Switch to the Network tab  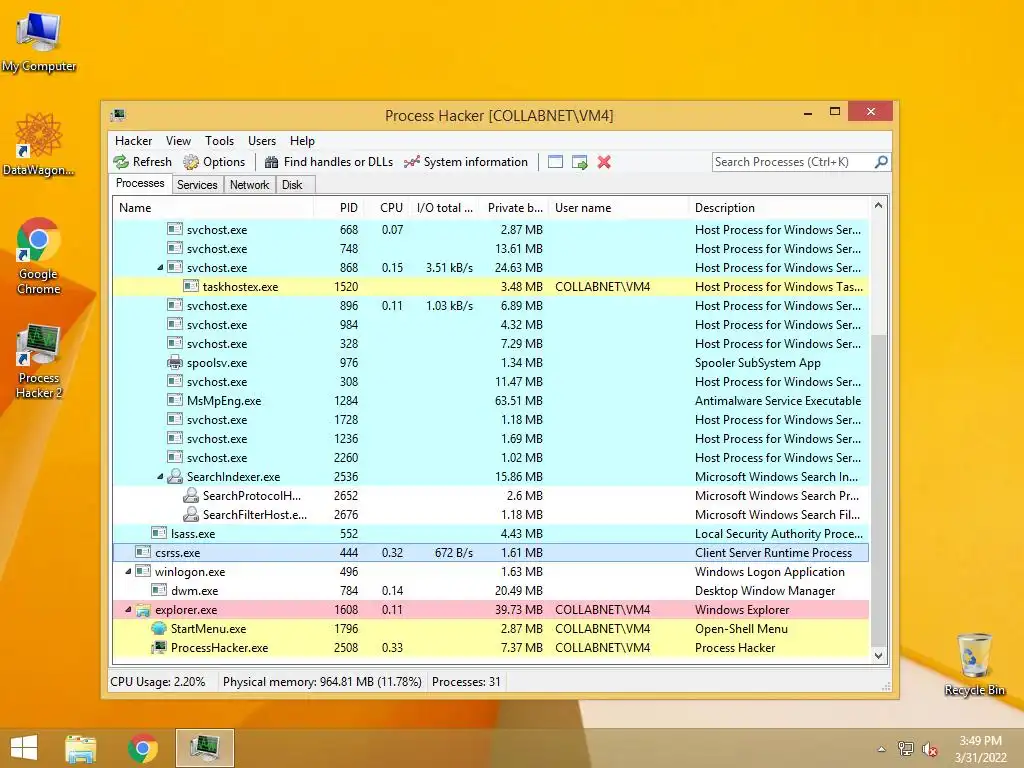point(249,185)
